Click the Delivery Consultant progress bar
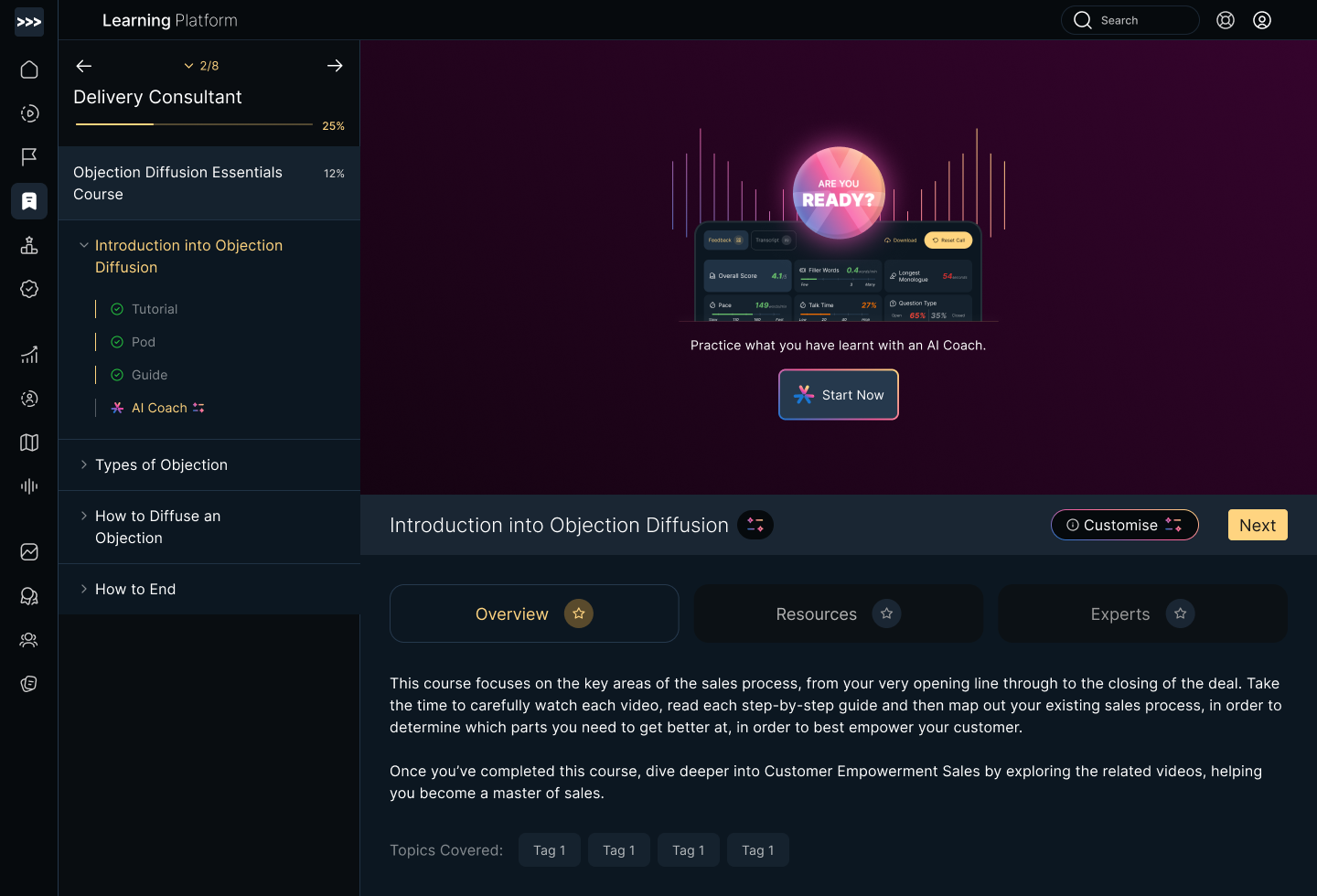1317x896 pixels. click(x=194, y=124)
